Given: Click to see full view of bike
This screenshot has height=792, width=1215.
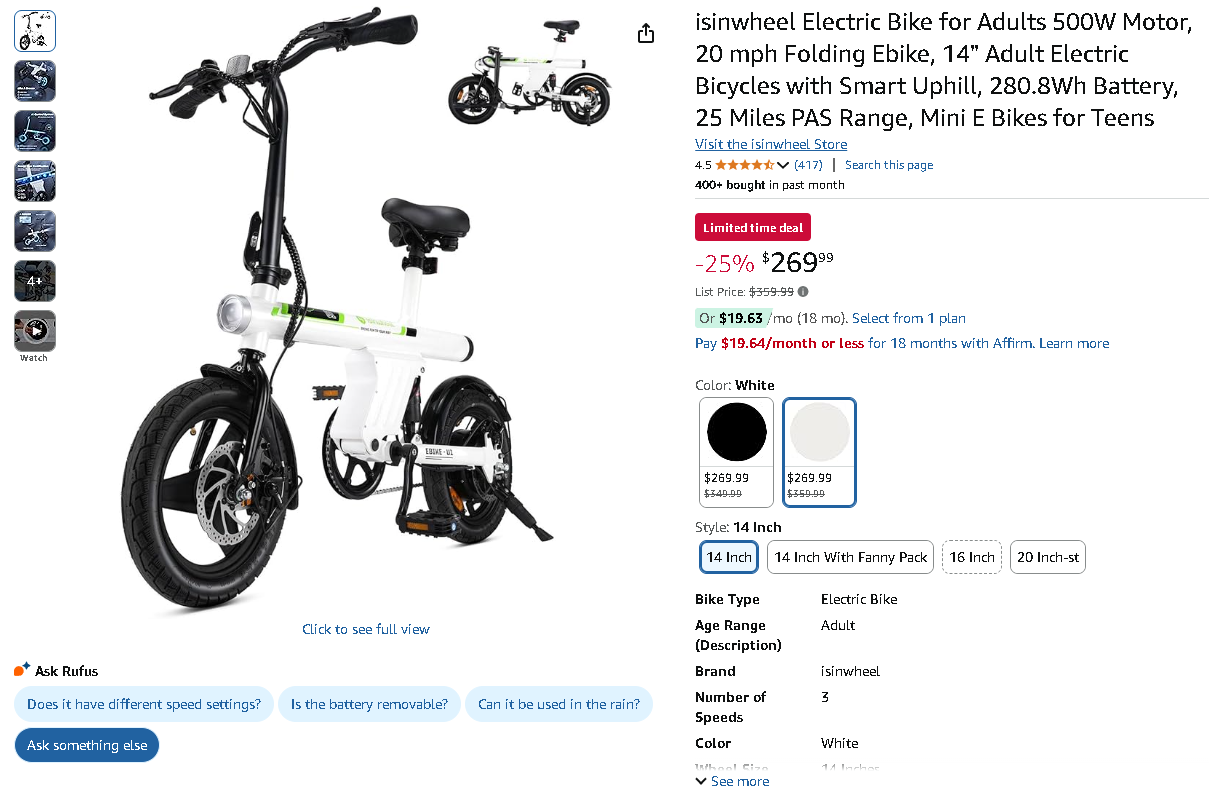Looking at the screenshot, I should (x=366, y=629).
